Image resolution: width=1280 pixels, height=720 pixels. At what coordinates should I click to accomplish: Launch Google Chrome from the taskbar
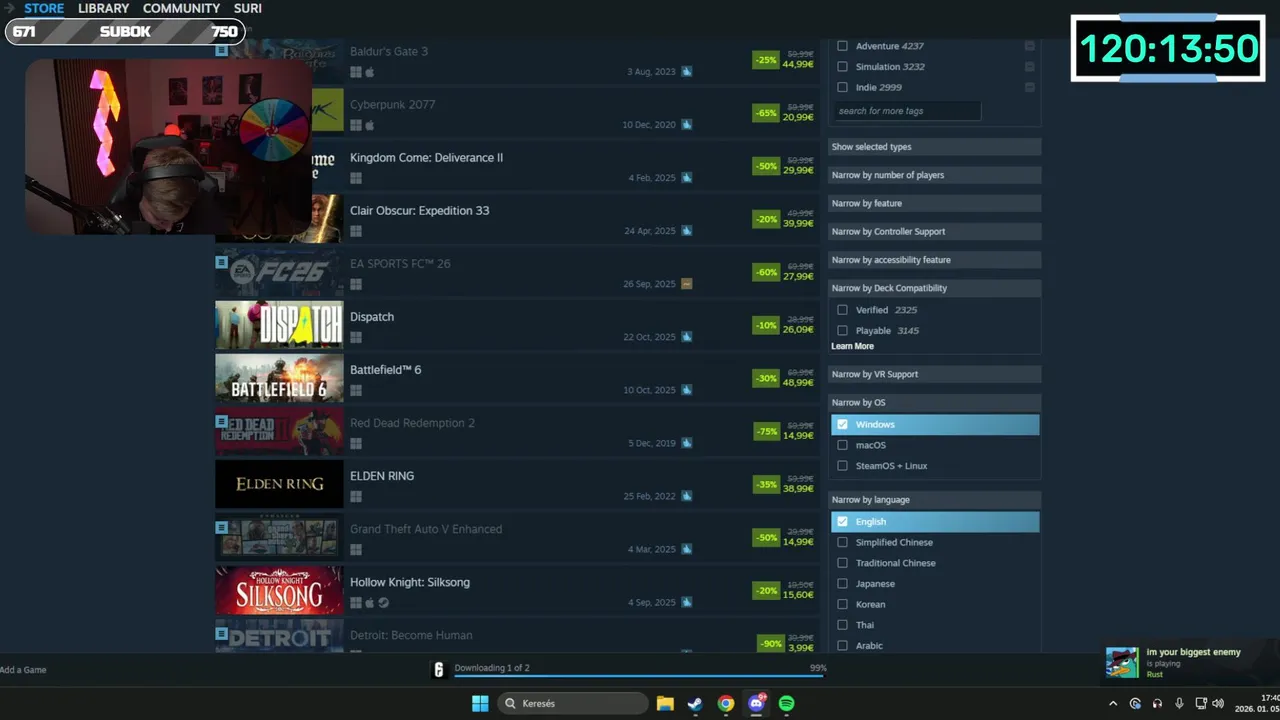point(726,704)
